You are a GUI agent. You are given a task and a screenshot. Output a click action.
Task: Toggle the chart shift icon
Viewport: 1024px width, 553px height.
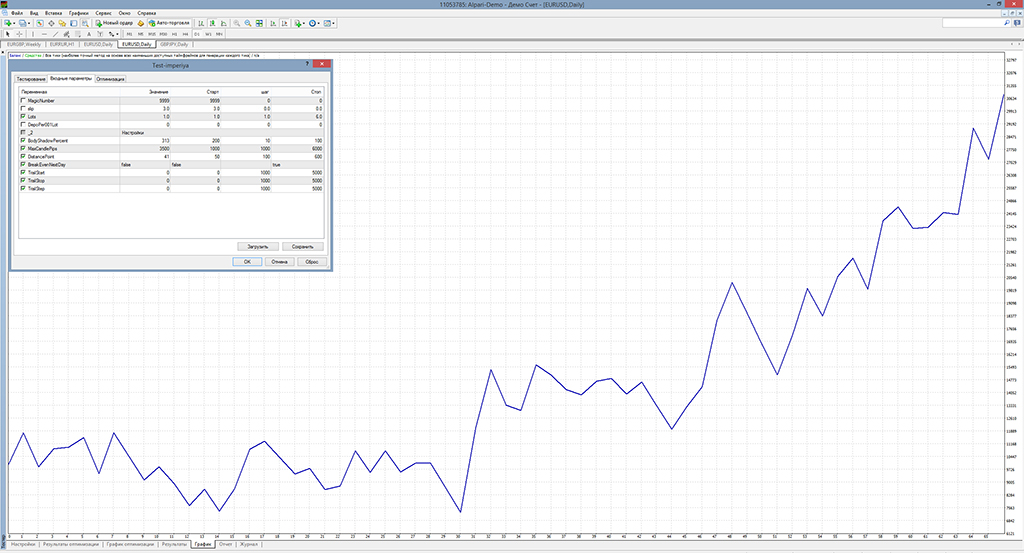(285, 23)
